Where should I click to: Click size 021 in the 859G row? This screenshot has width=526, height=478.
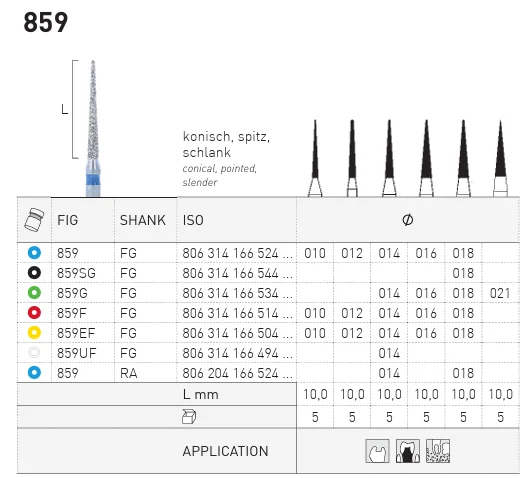[500, 293]
